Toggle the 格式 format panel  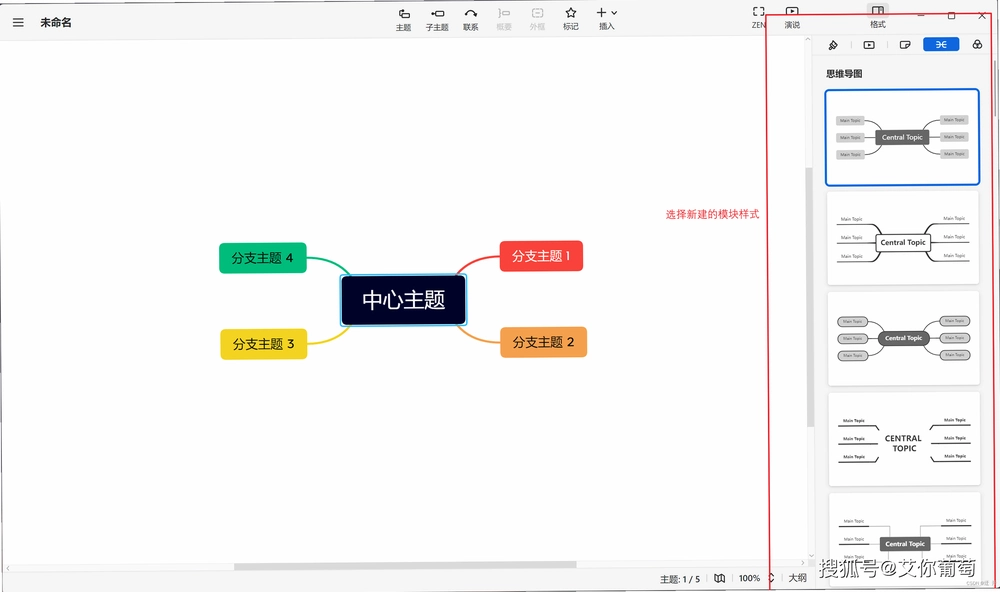(x=878, y=17)
